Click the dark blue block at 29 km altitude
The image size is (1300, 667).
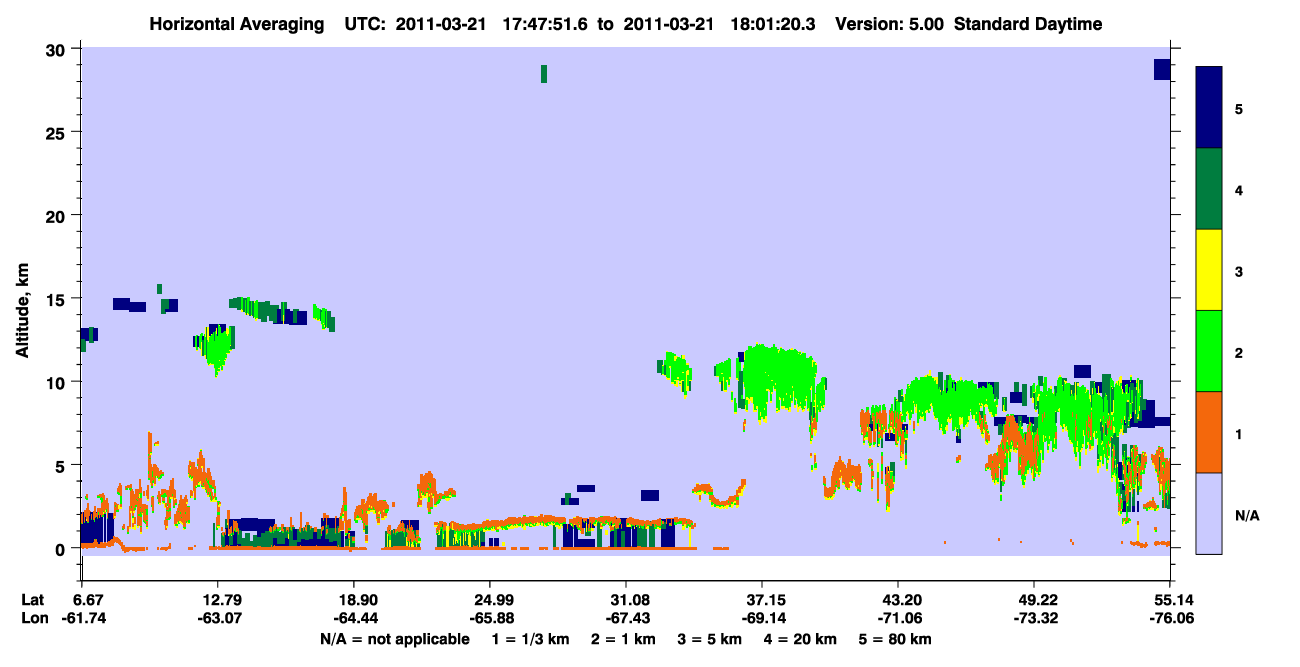(1162, 69)
